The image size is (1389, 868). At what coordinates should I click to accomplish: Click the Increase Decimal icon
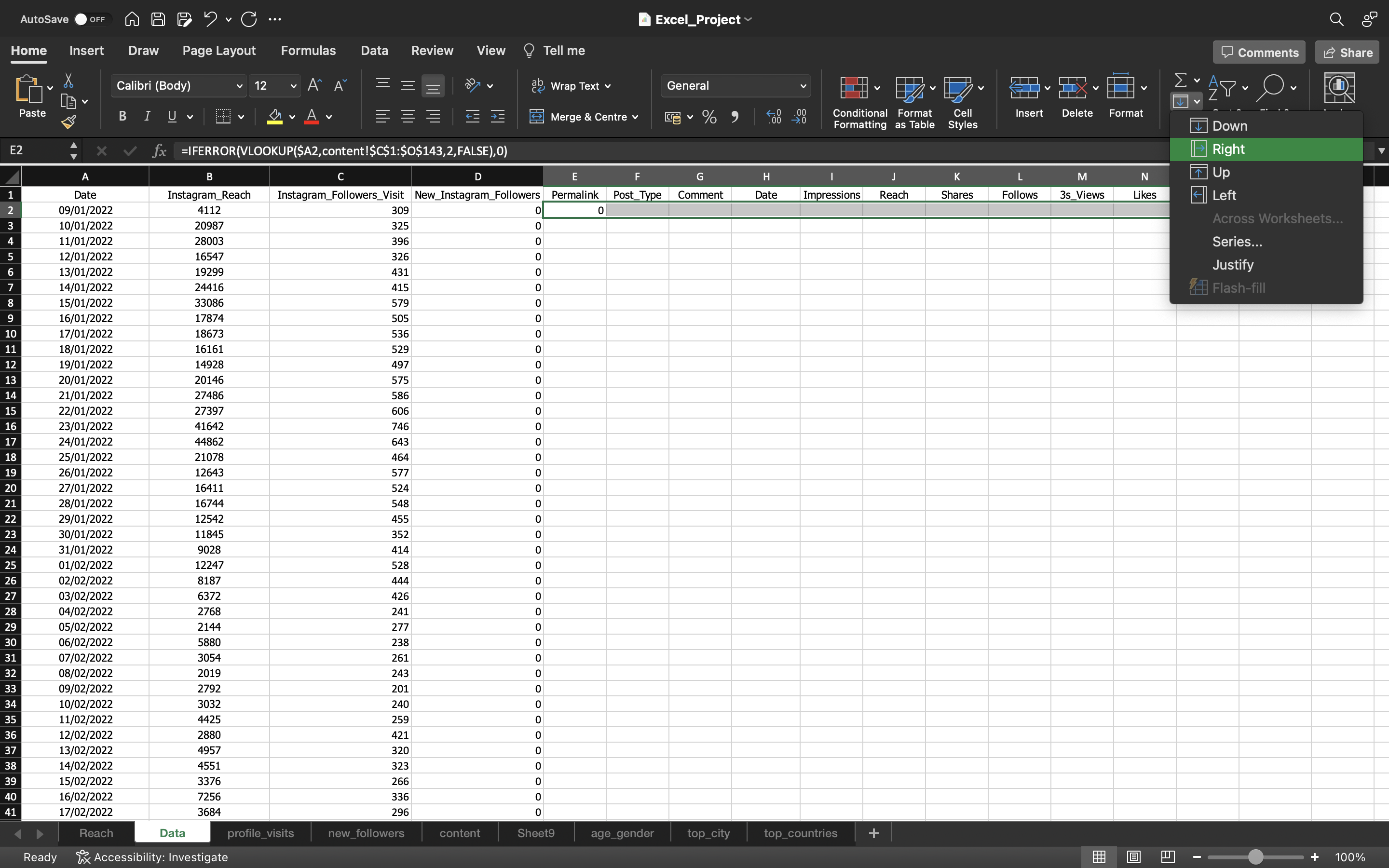coord(774,117)
